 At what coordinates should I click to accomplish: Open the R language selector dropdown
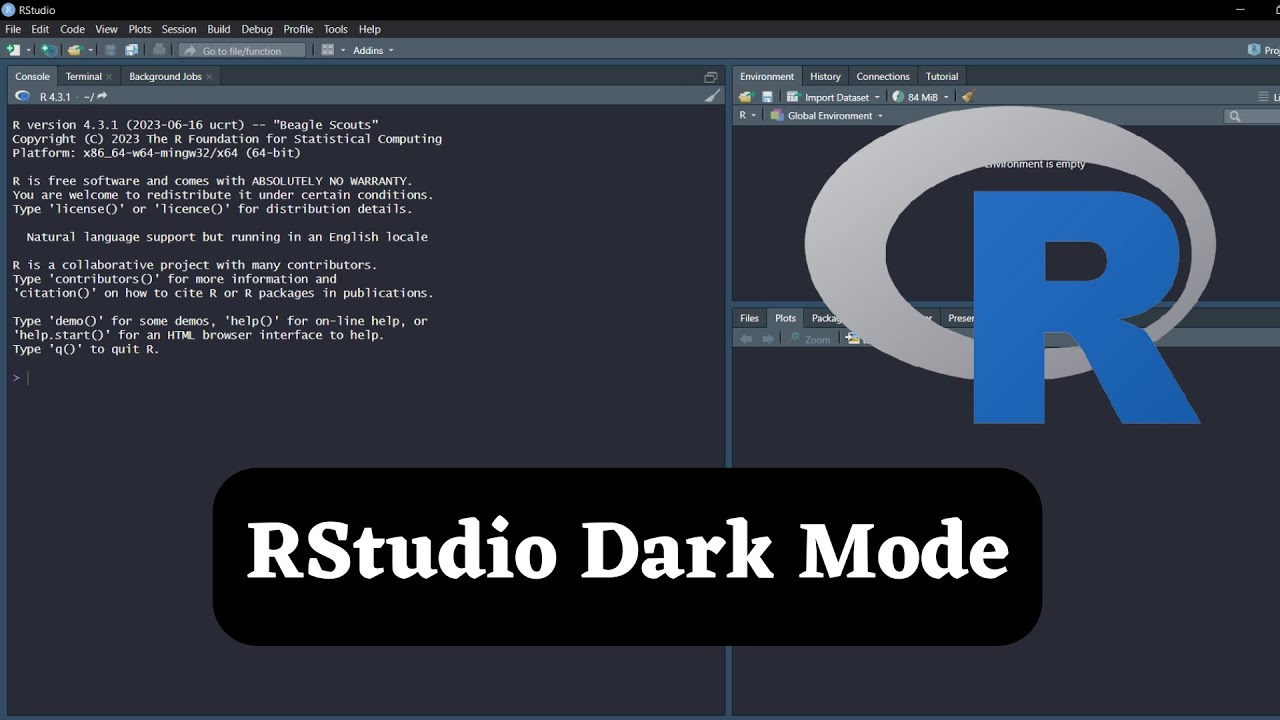click(748, 115)
